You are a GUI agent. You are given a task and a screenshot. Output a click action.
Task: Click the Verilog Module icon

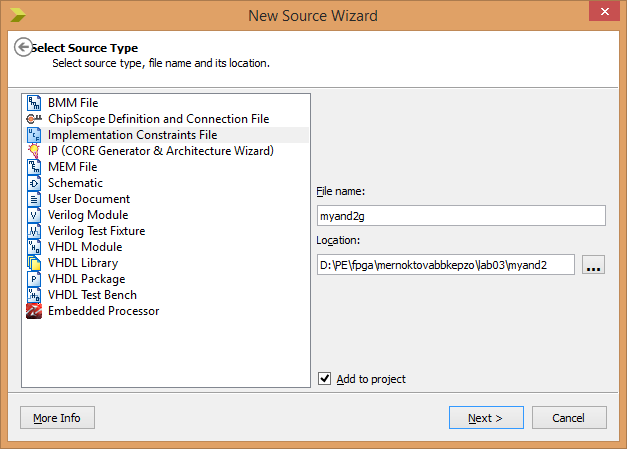(x=34, y=215)
